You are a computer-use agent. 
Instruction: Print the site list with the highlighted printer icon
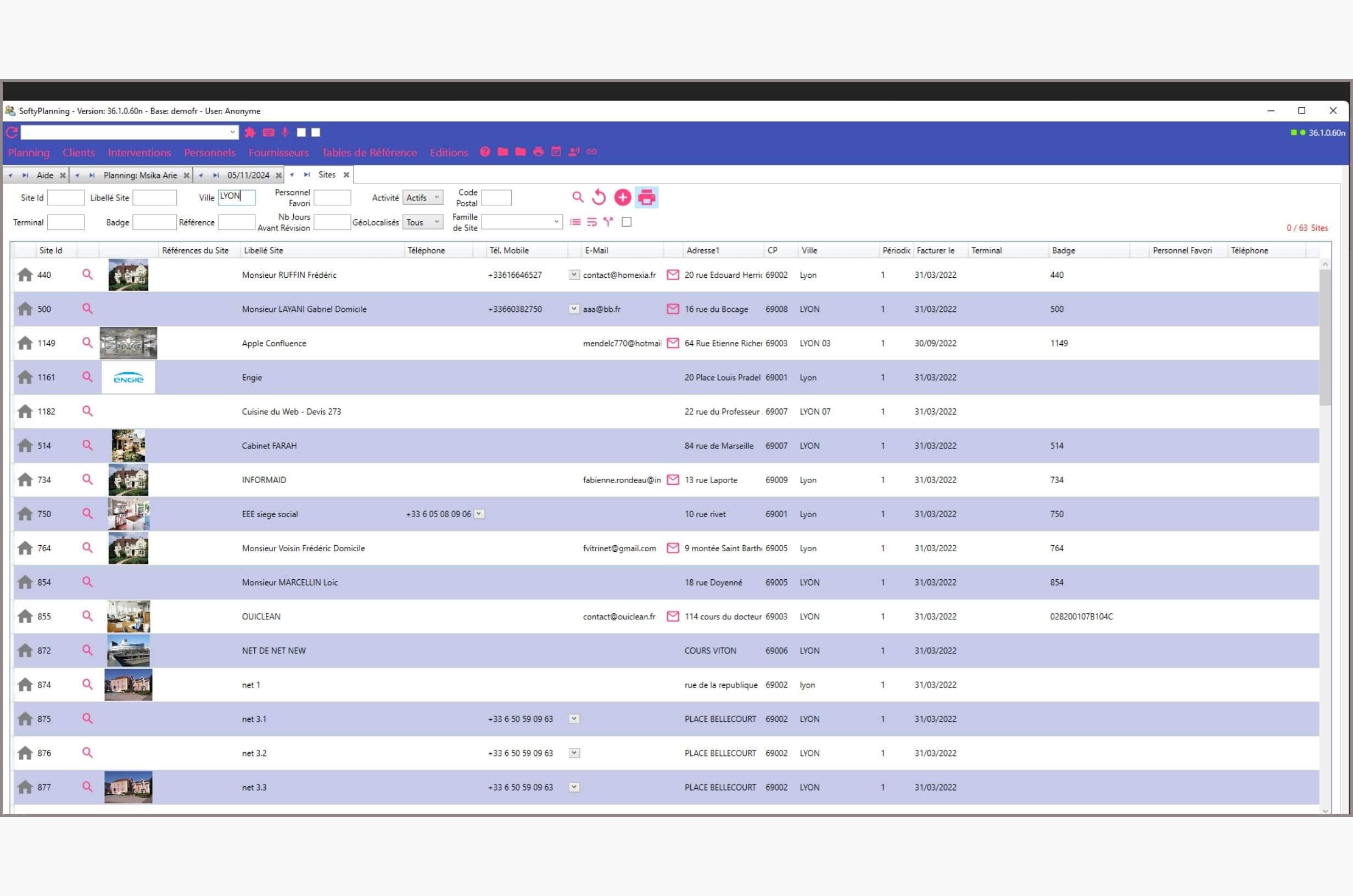pyautogui.click(x=646, y=197)
